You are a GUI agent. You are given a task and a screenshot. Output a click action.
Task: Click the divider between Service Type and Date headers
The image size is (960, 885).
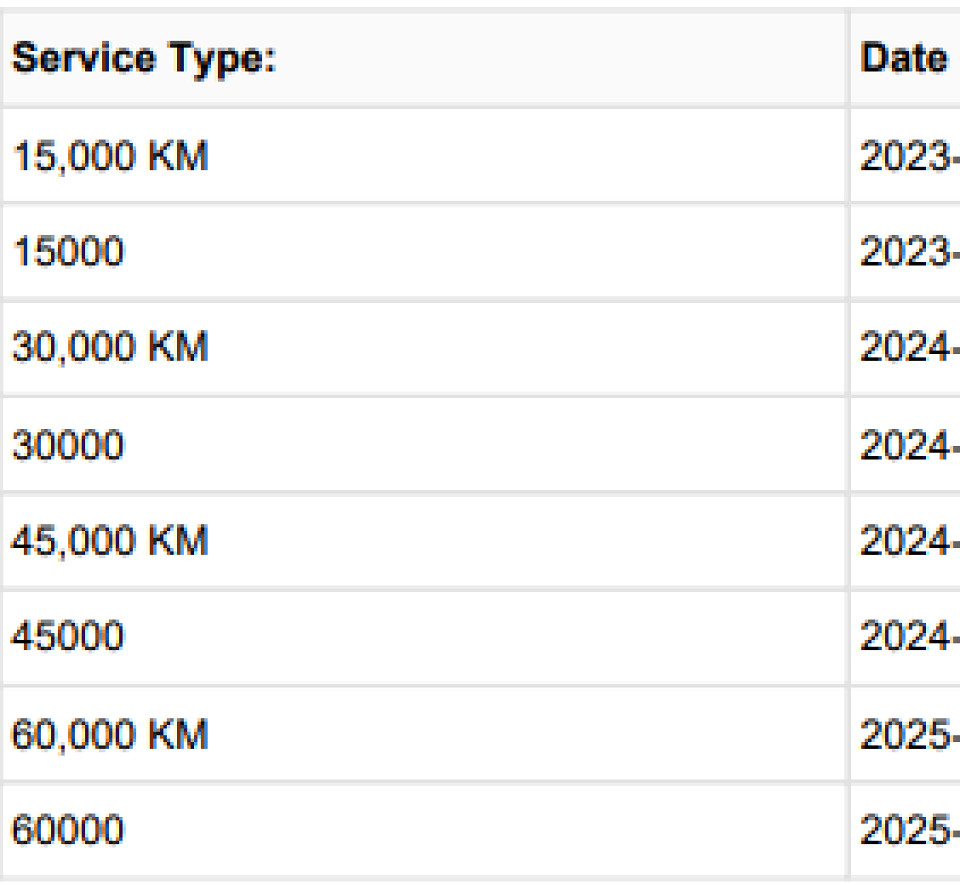click(848, 59)
